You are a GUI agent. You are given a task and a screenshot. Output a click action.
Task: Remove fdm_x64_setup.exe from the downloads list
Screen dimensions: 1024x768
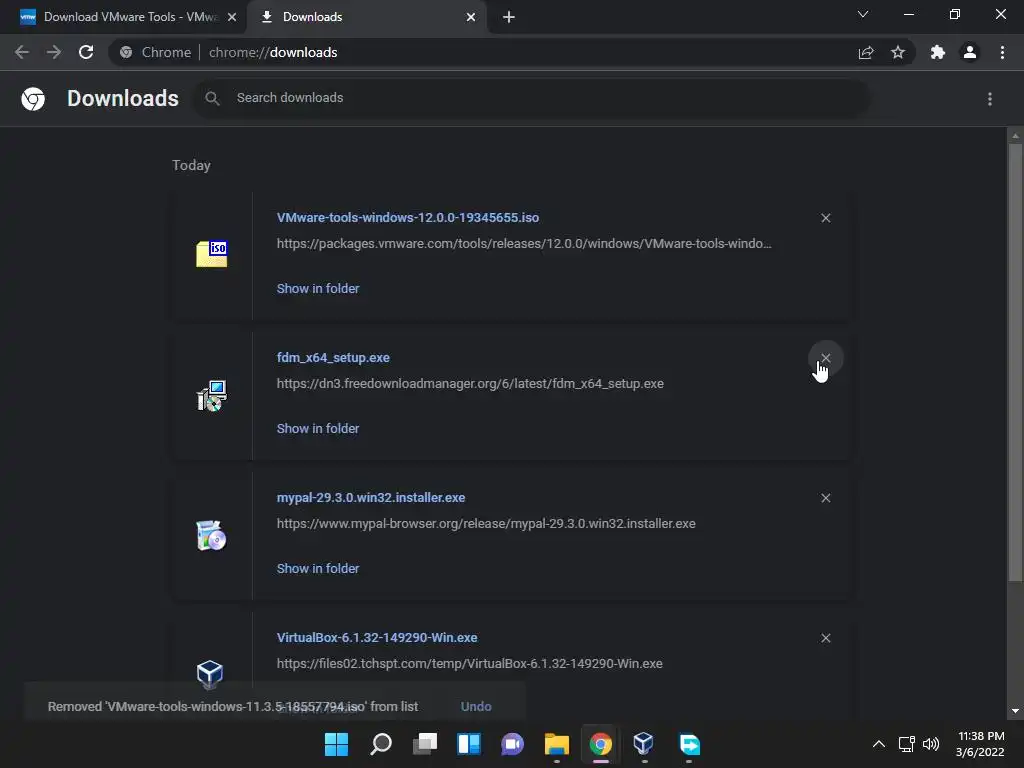[x=825, y=358]
